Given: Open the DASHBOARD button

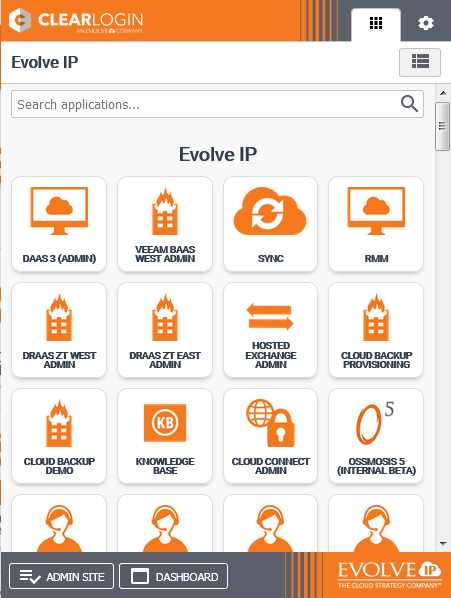Looking at the screenshot, I should point(173,576).
